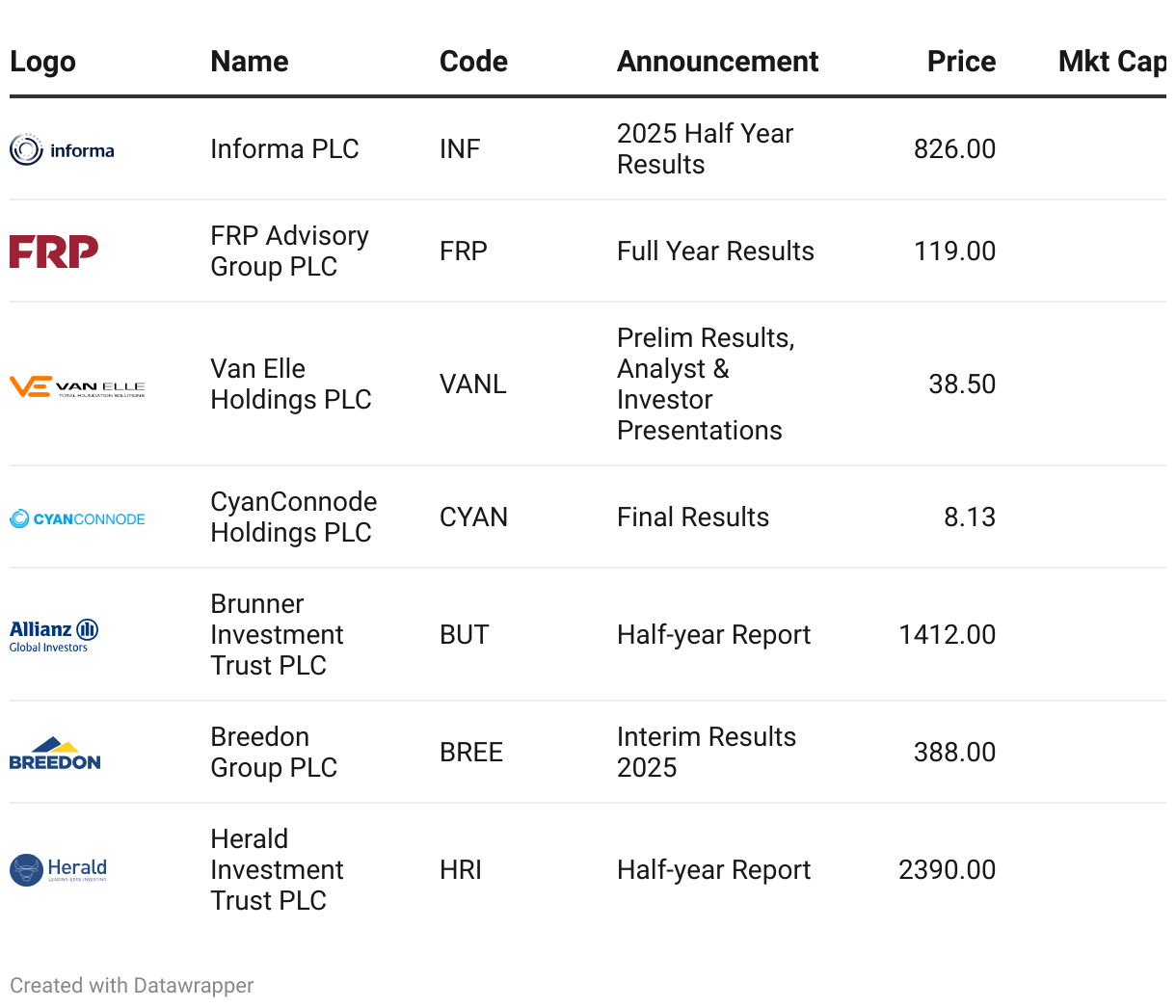Click the Final Results announcement for CyanConnode
The width and height of the screenshot is (1176, 1008).
pyautogui.click(x=693, y=517)
